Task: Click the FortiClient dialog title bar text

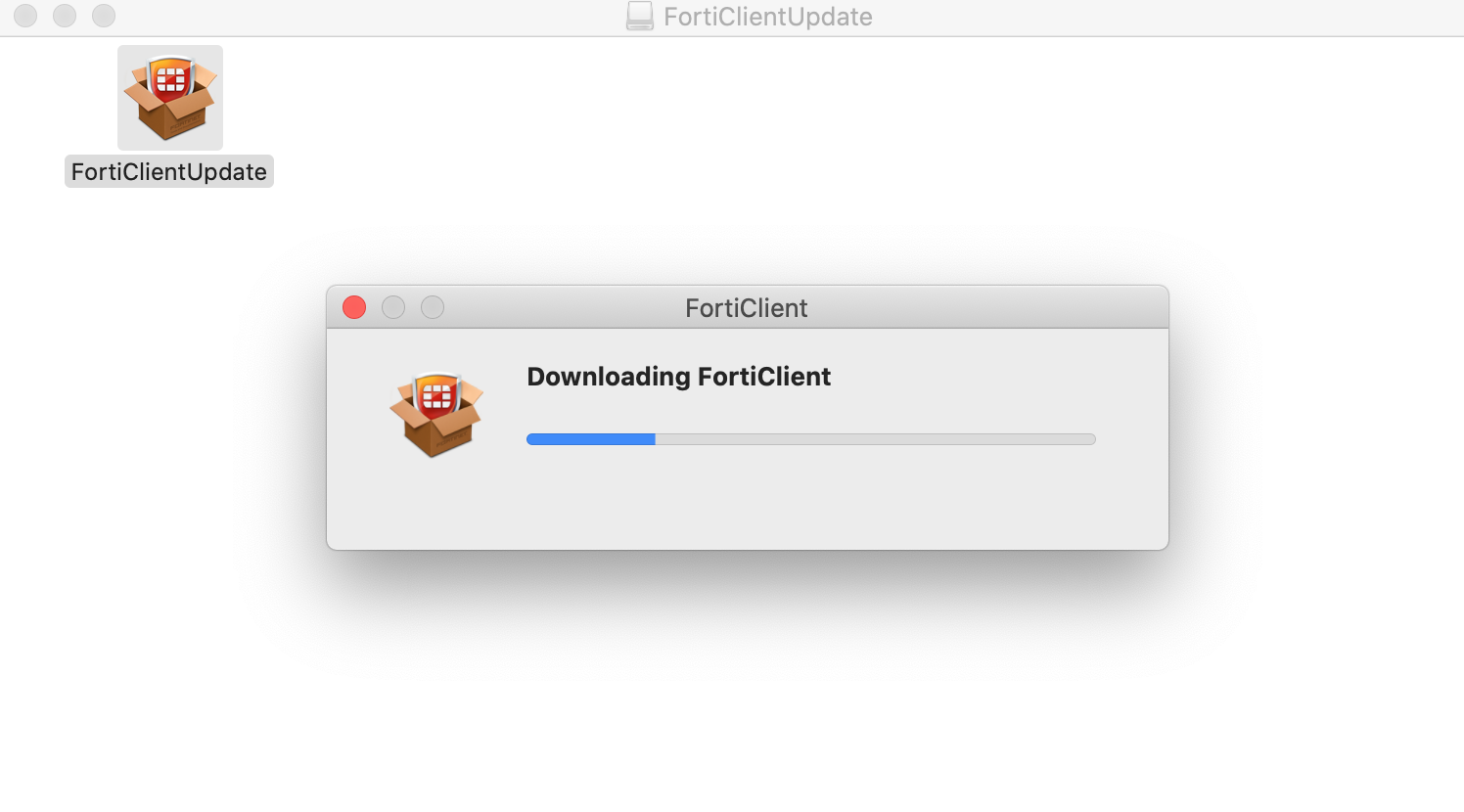Action: point(747,308)
